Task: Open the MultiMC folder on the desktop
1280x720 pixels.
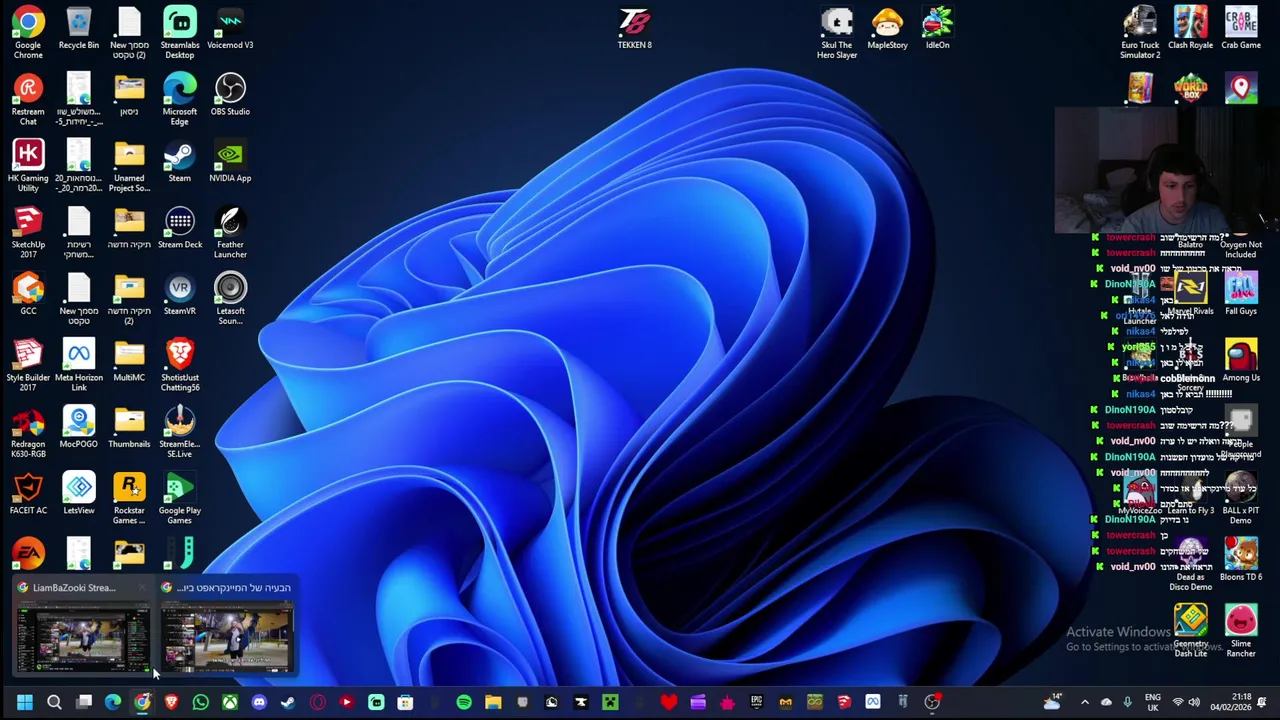Action: pyautogui.click(x=129, y=361)
